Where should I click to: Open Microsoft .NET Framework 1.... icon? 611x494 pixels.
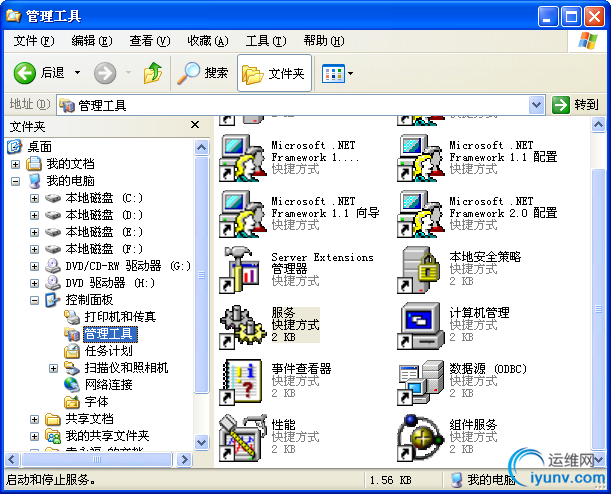[243, 158]
